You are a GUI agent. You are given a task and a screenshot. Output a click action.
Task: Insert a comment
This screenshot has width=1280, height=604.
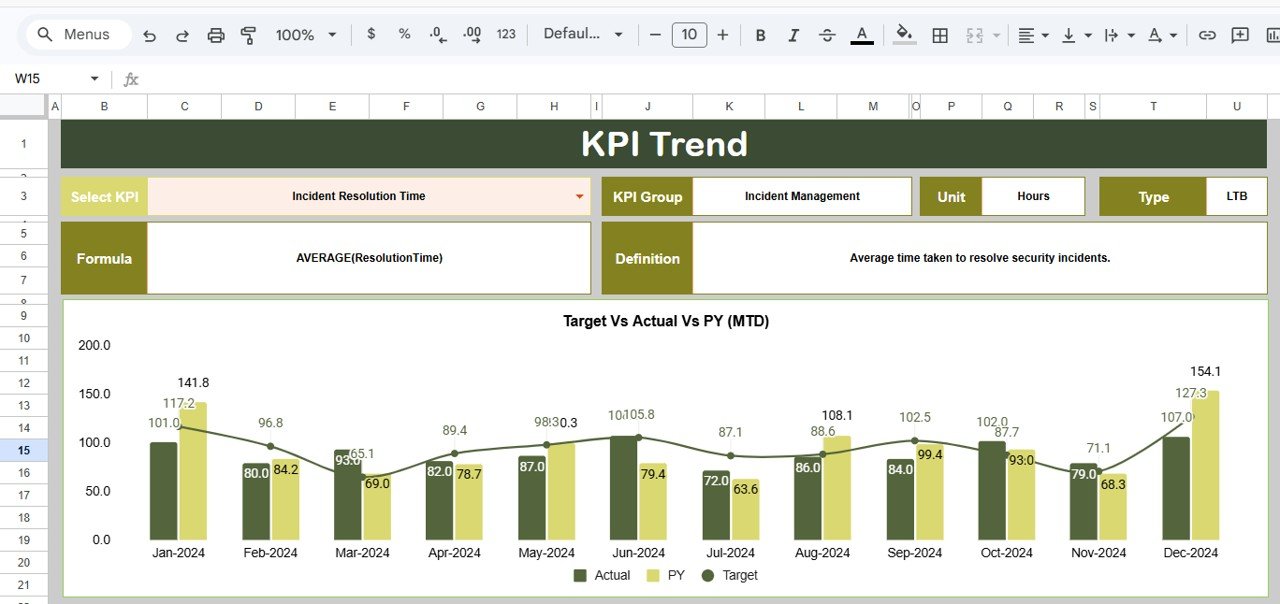1240,34
